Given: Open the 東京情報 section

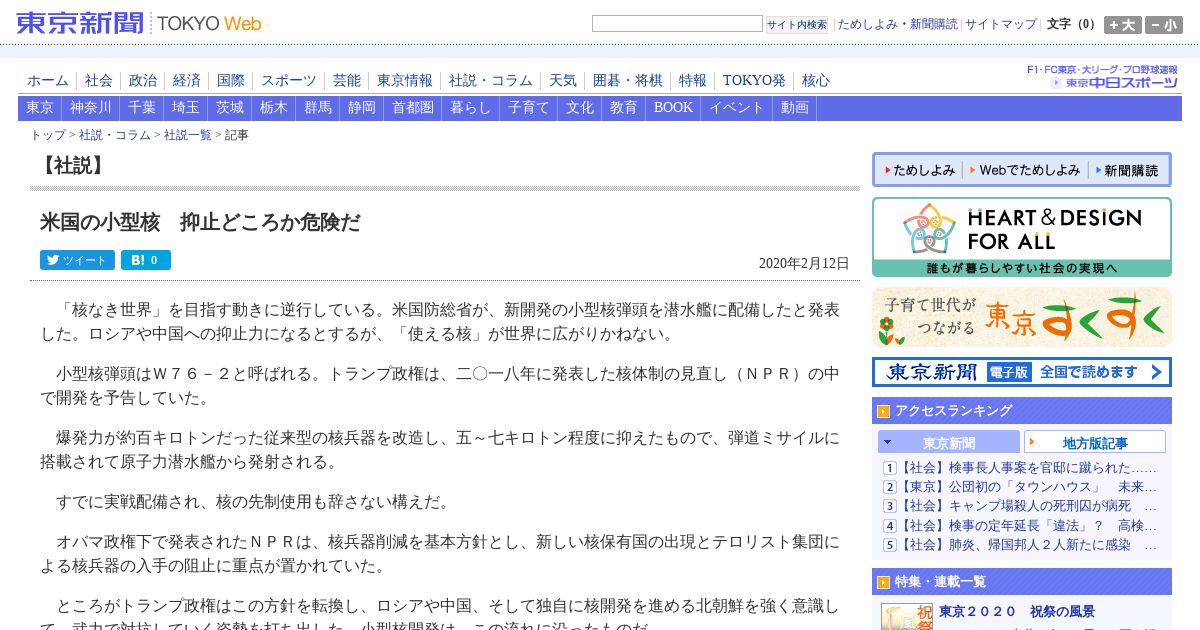Looking at the screenshot, I should (x=405, y=81).
